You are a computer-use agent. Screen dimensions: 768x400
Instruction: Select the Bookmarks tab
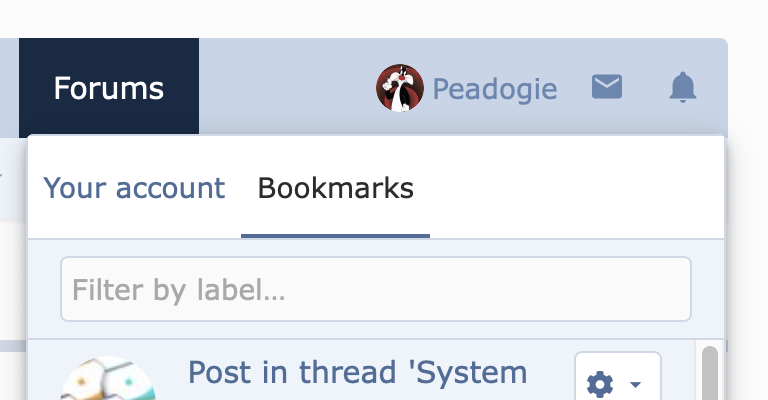336,188
